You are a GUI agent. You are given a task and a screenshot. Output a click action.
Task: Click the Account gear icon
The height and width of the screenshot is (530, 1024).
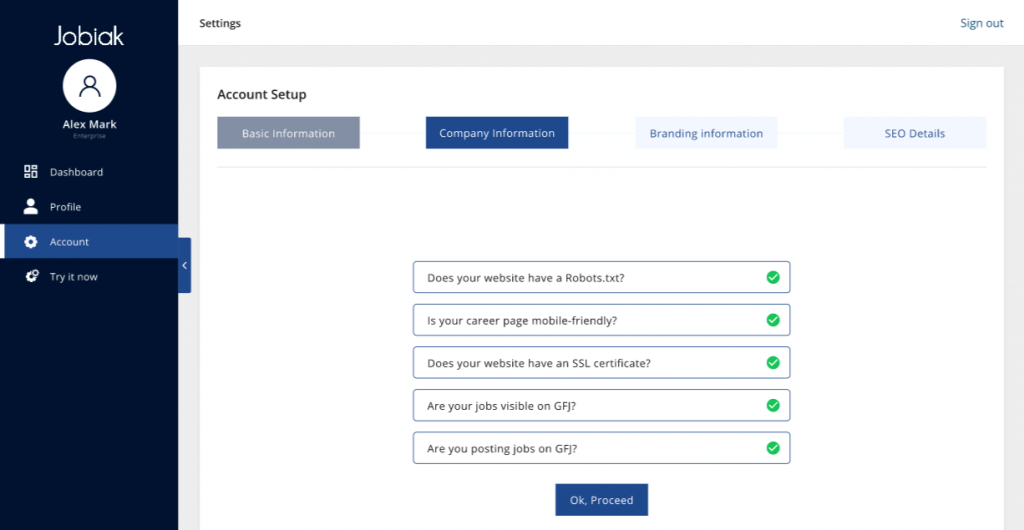31,242
